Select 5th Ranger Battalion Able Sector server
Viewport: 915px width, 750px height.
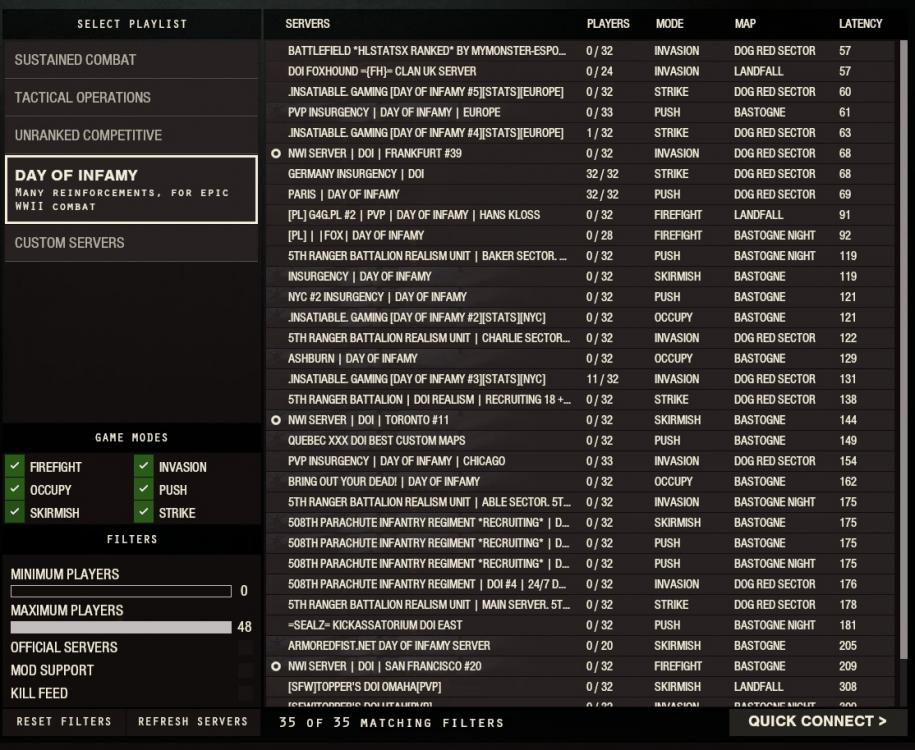click(x=581, y=502)
